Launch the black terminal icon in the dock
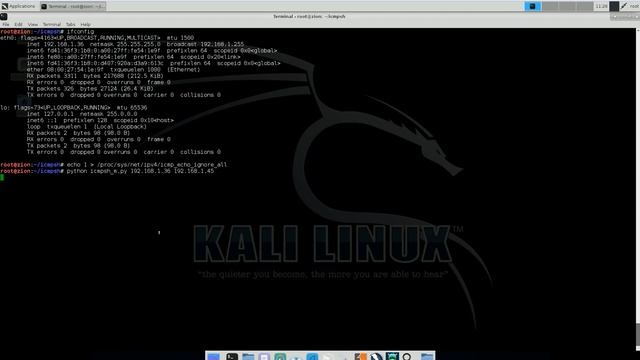 click(x=232, y=357)
